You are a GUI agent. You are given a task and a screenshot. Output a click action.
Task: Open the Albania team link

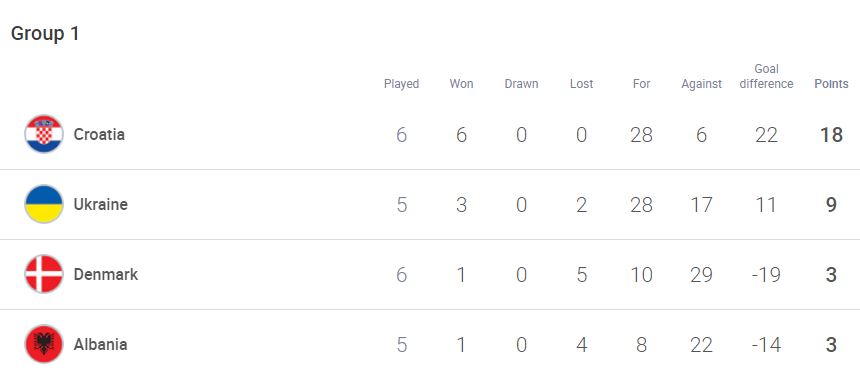[x=100, y=344]
